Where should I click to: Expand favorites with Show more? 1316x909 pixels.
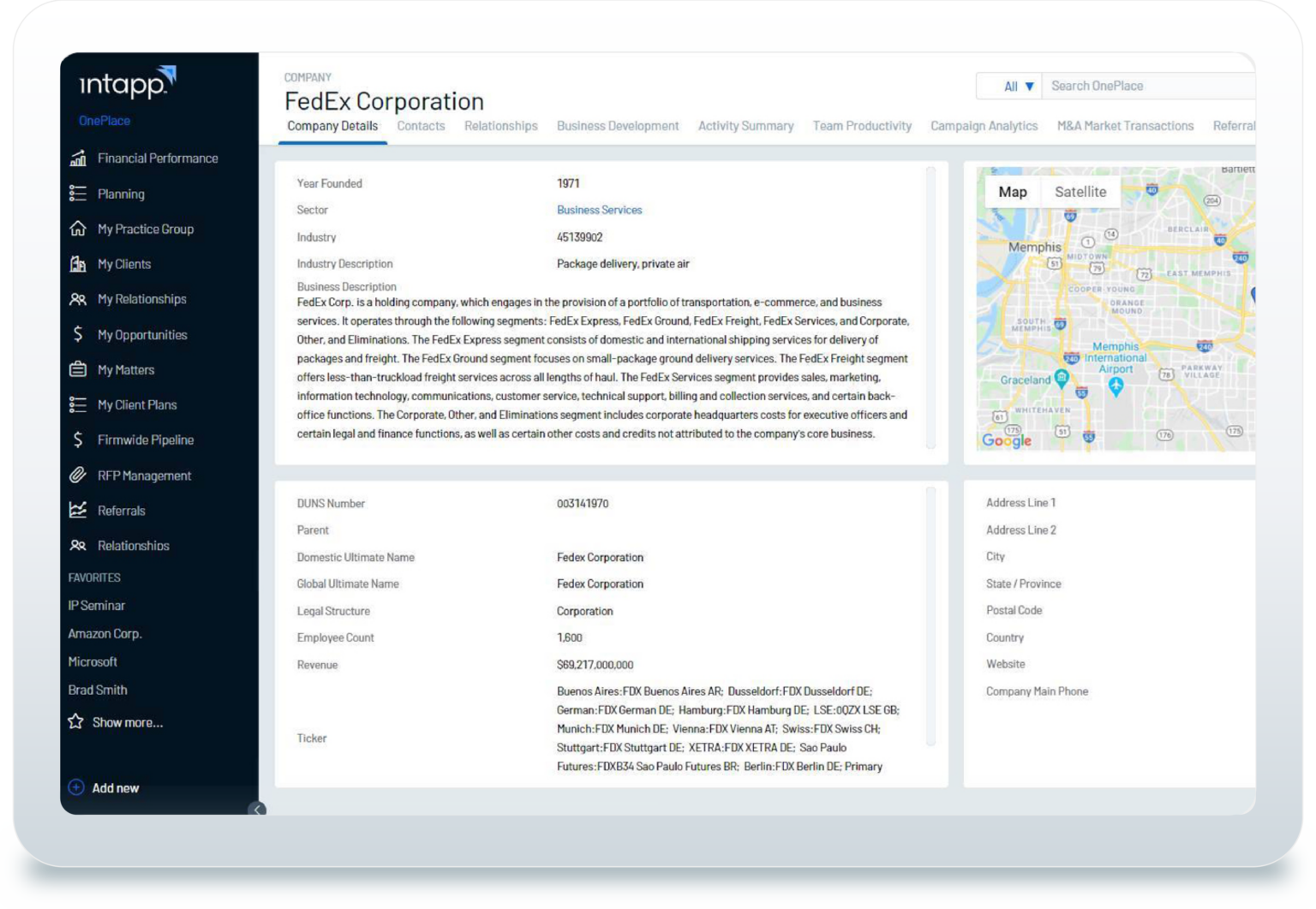[x=127, y=722]
